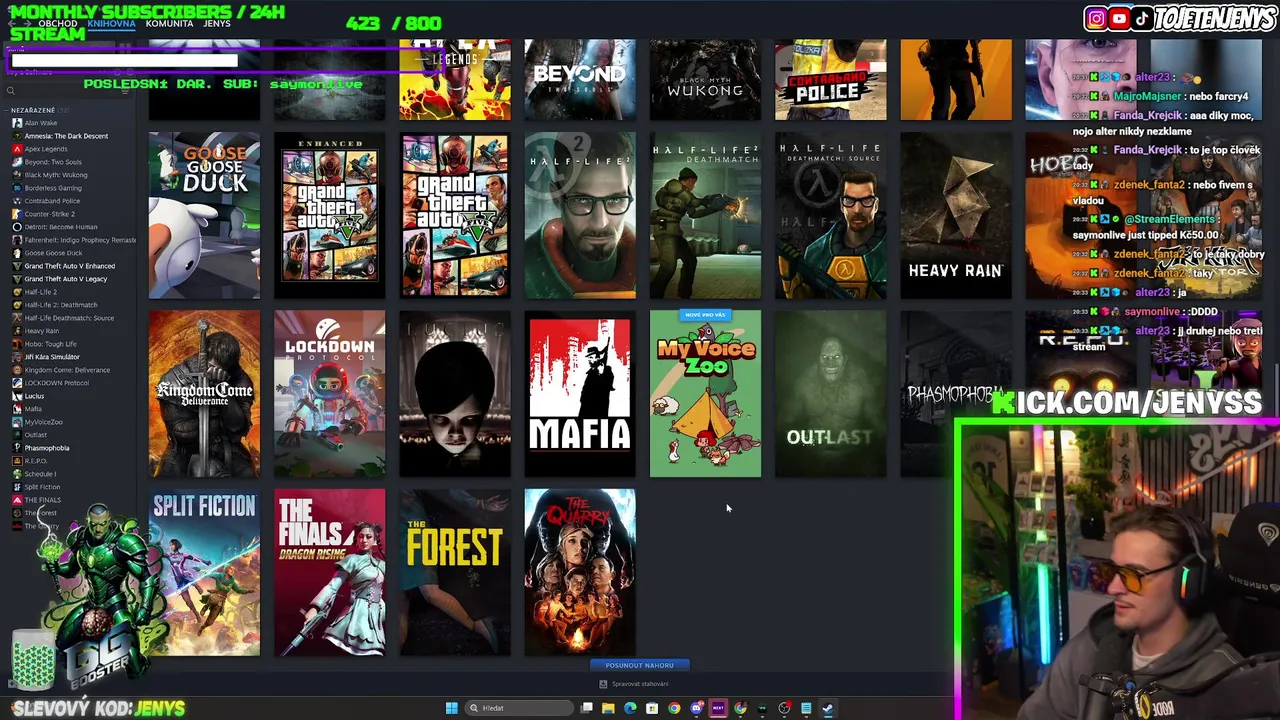The image size is (1280, 720).
Task: Open the KNIHOVNA menu
Action: (111, 23)
